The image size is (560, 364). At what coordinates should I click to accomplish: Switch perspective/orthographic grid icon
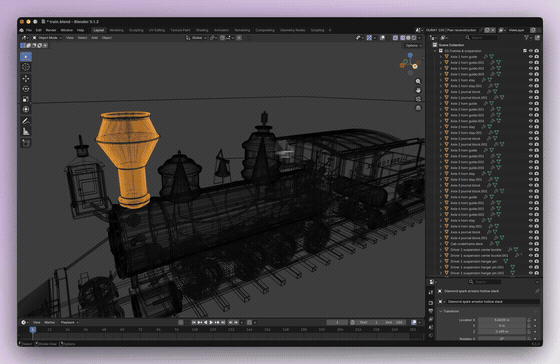[418, 108]
